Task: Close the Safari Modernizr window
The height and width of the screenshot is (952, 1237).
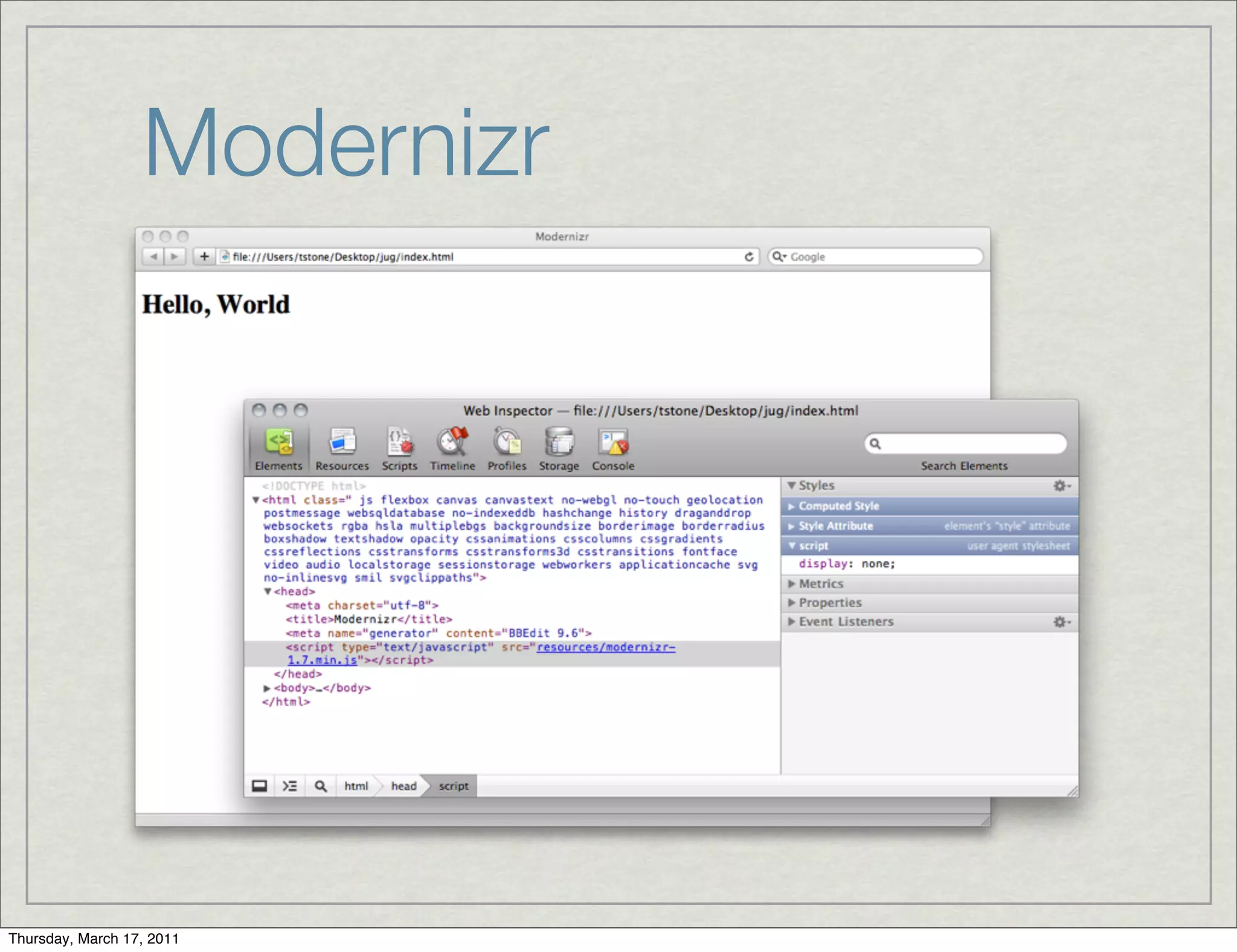Action: pyautogui.click(x=147, y=236)
